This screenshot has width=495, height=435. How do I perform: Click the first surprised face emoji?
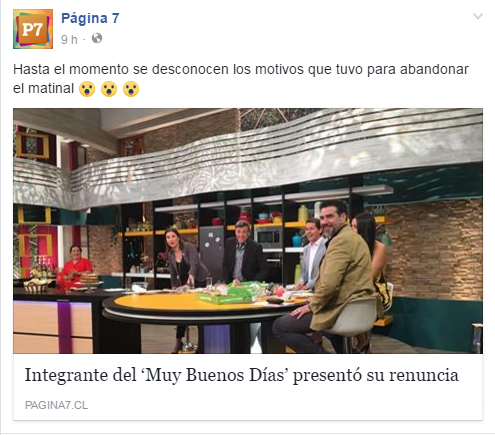pos(87,89)
